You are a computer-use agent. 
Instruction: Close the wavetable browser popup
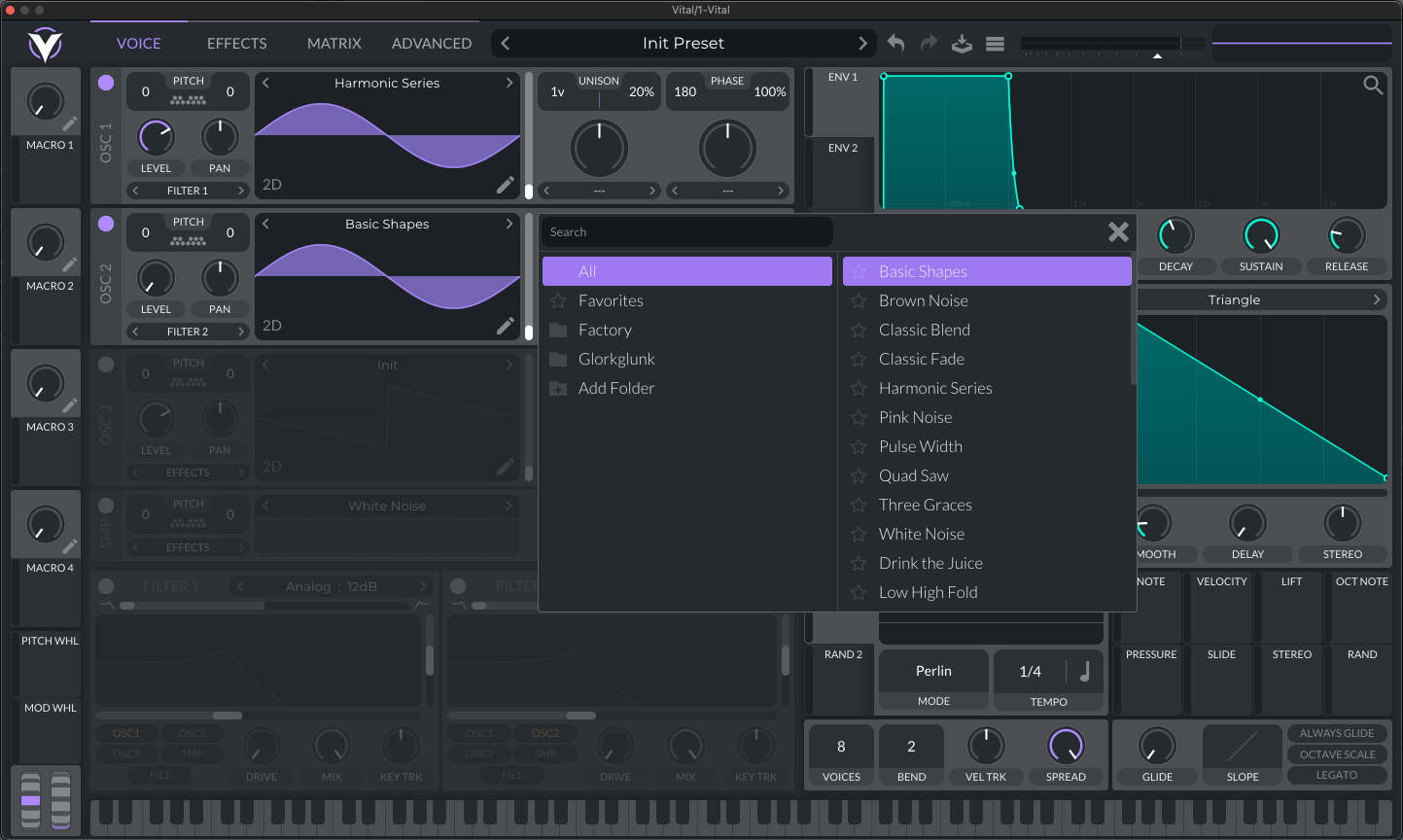1118,231
